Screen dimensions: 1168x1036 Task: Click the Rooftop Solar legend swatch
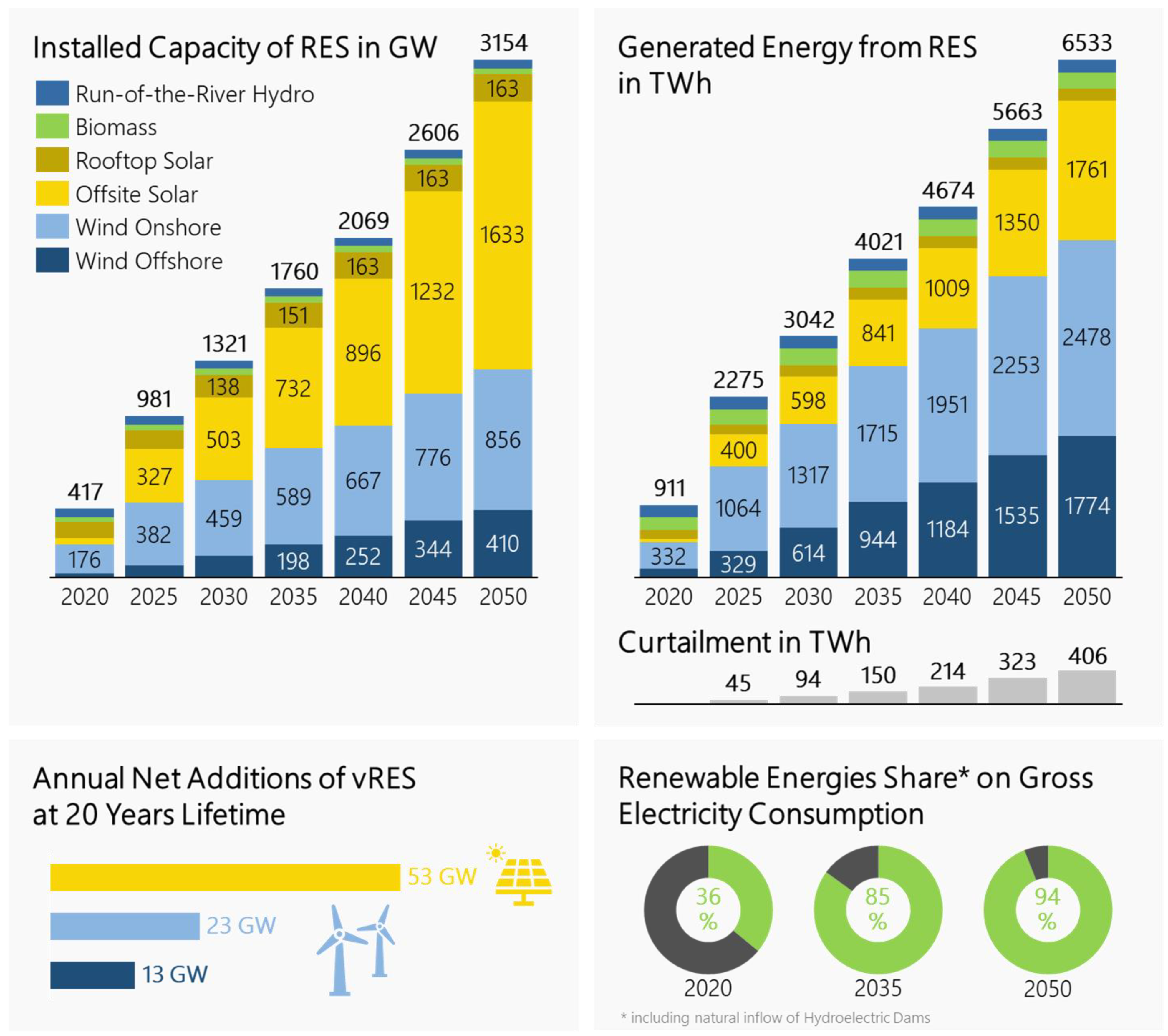click(x=52, y=160)
